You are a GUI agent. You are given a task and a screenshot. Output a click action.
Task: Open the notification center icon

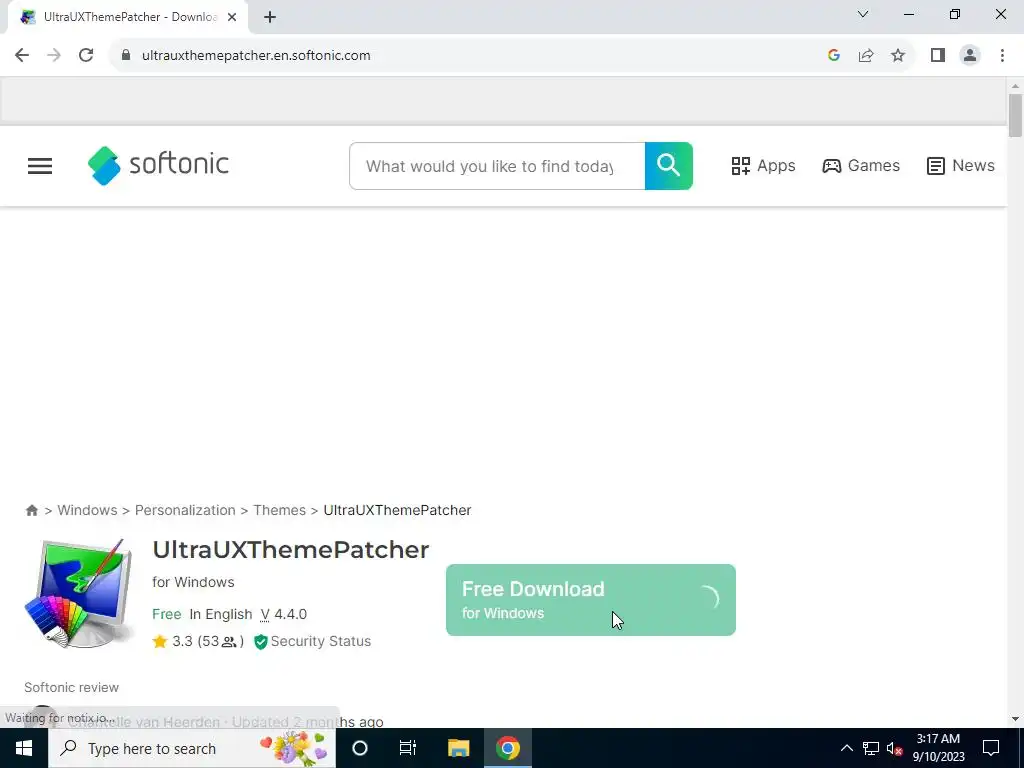(x=991, y=748)
